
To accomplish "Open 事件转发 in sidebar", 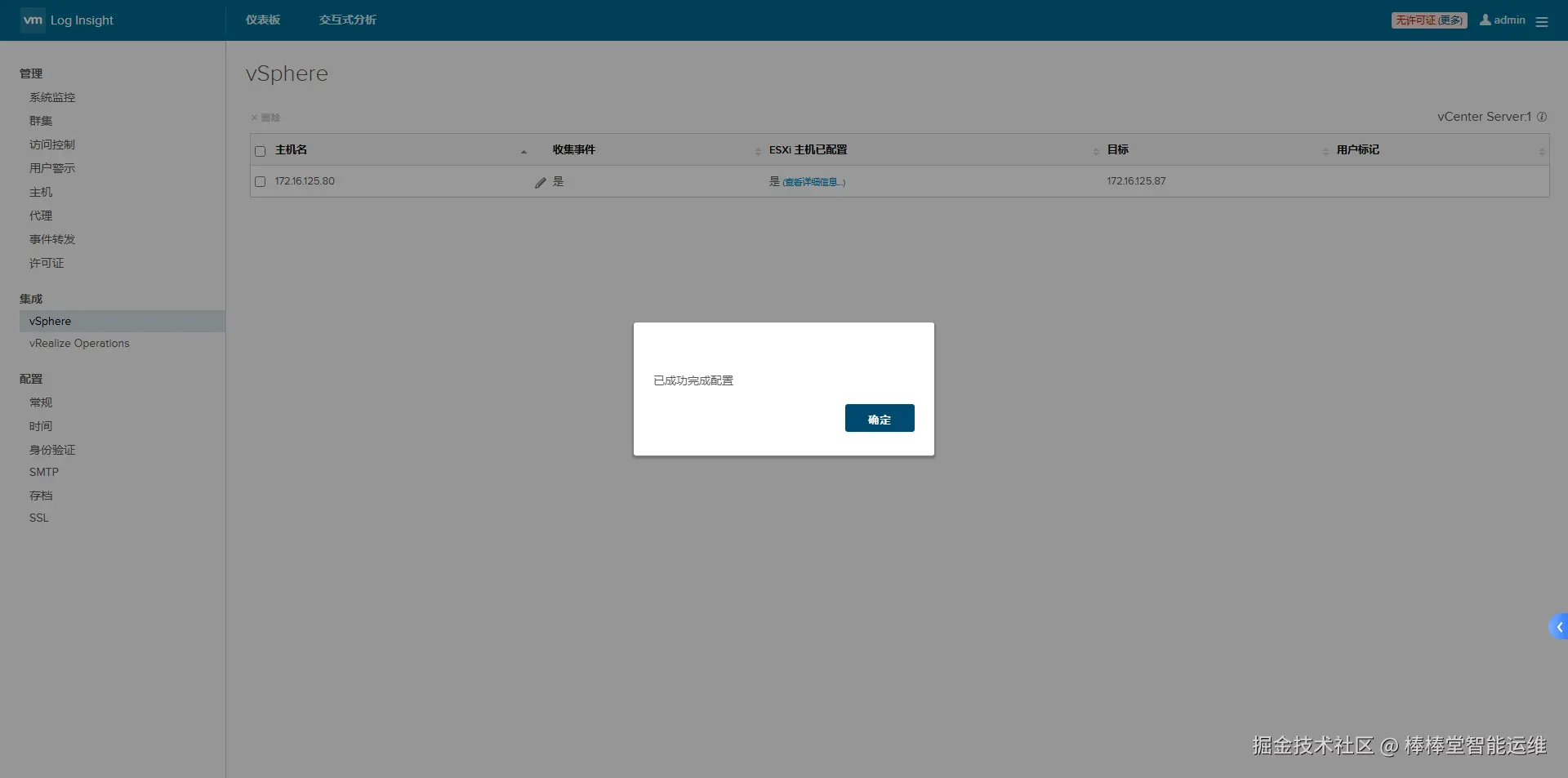I will click(x=52, y=239).
